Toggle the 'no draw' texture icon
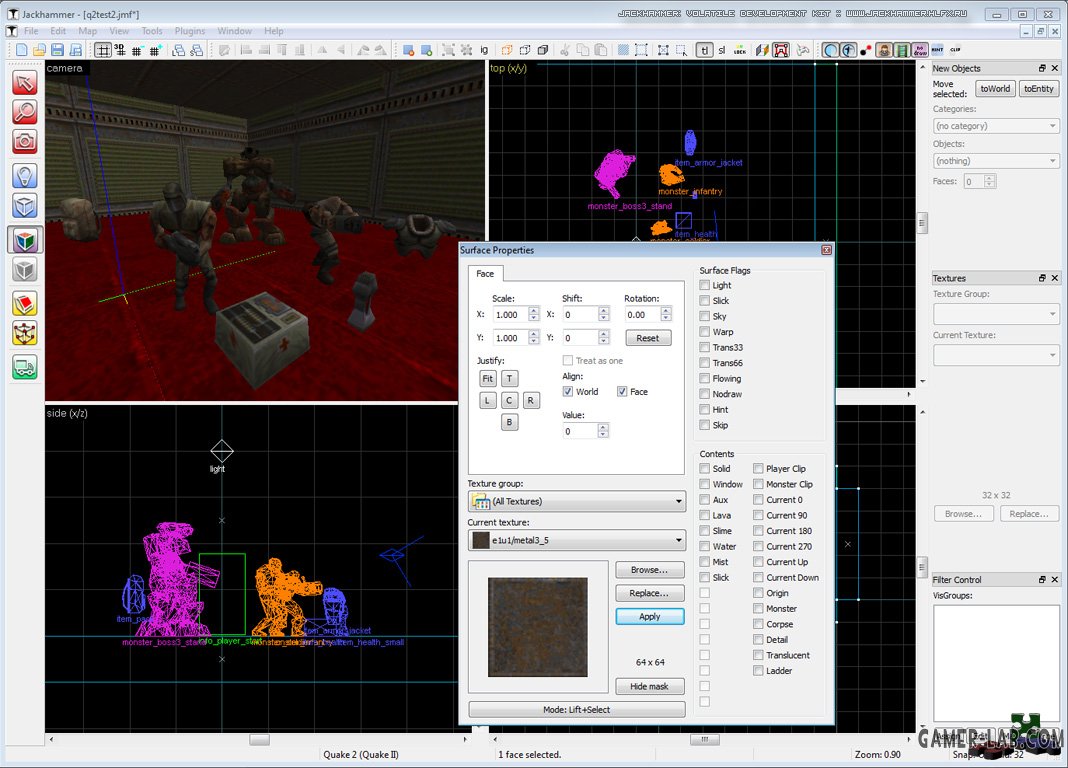This screenshot has width=1068, height=768. [x=920, y=50]
